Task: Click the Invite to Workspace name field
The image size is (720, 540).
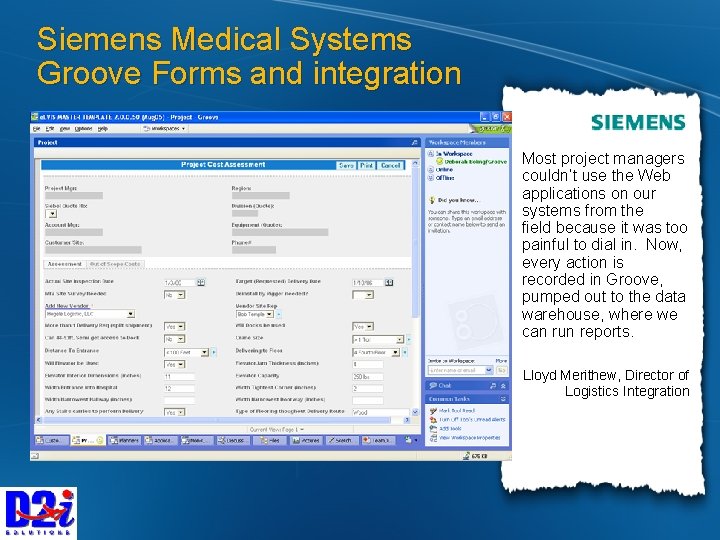Action: [x=460, y=370]
